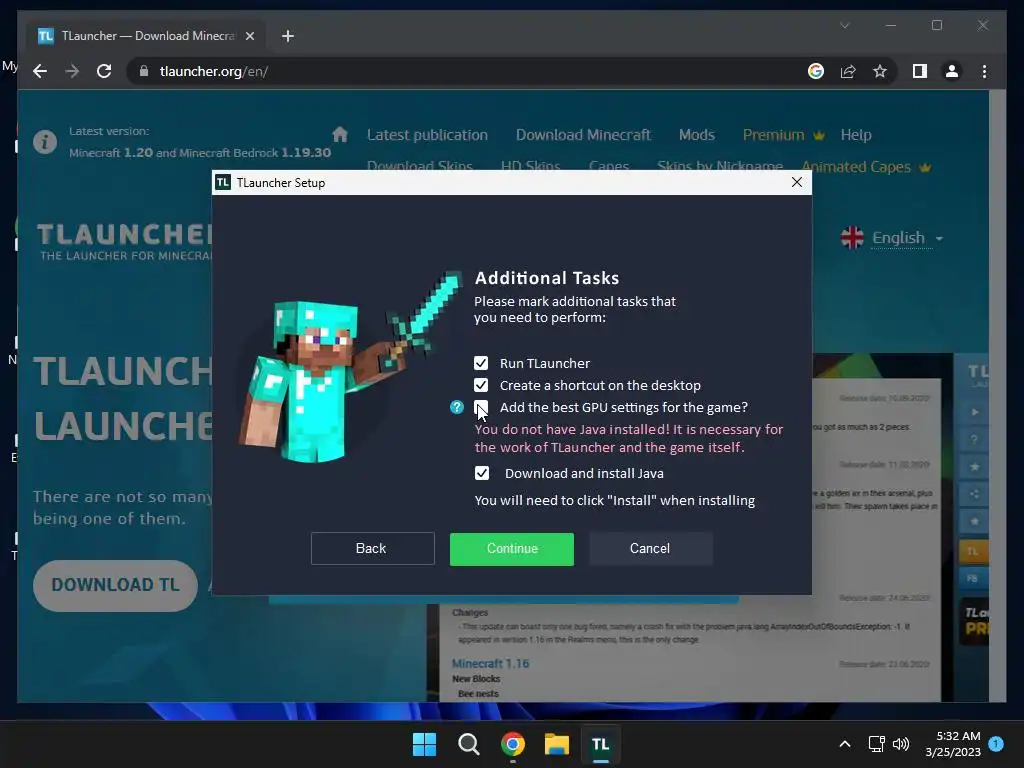Click the TL installer taskbar icon

[601, 744]
